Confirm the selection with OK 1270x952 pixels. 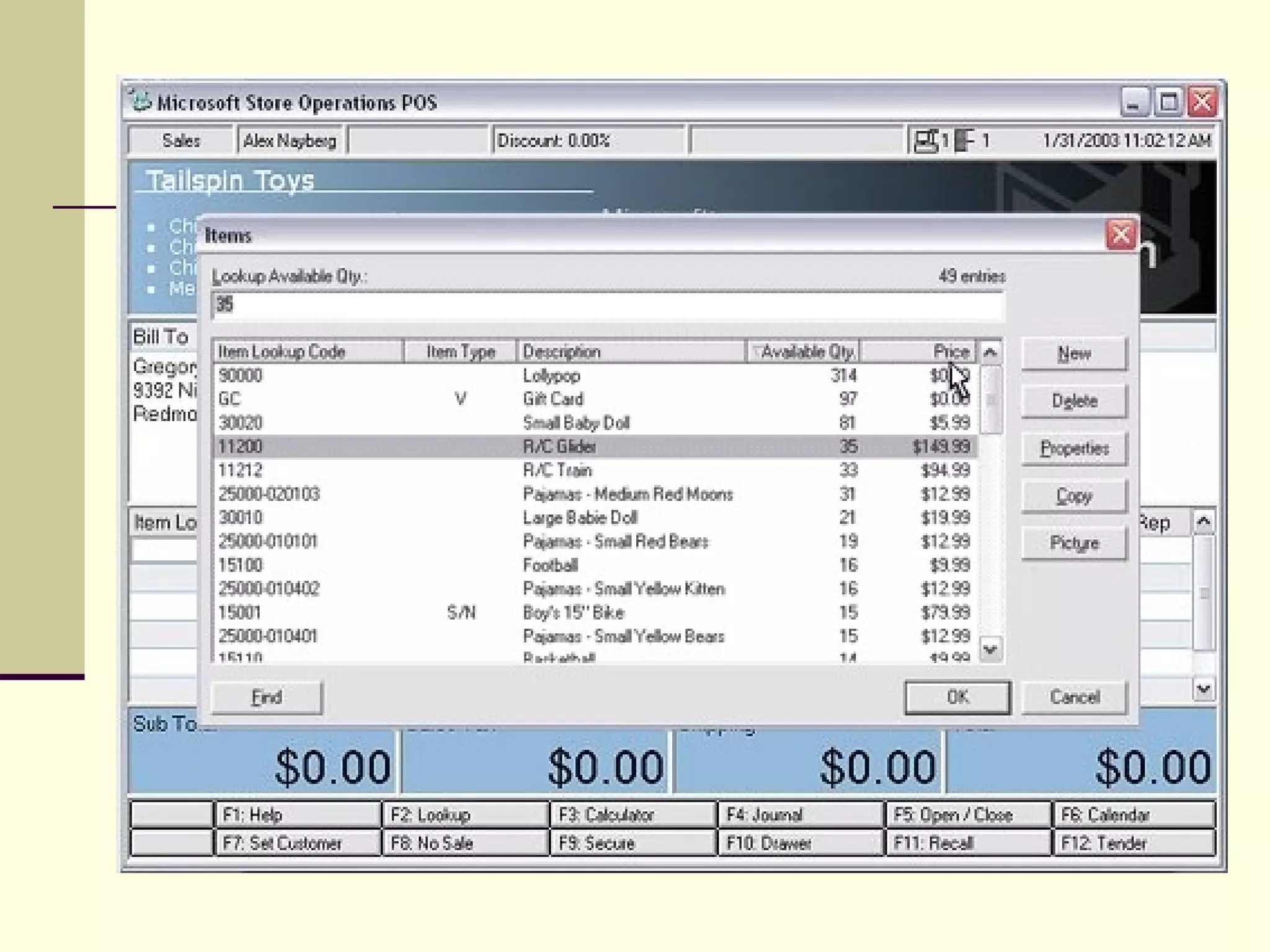point(957,697)
